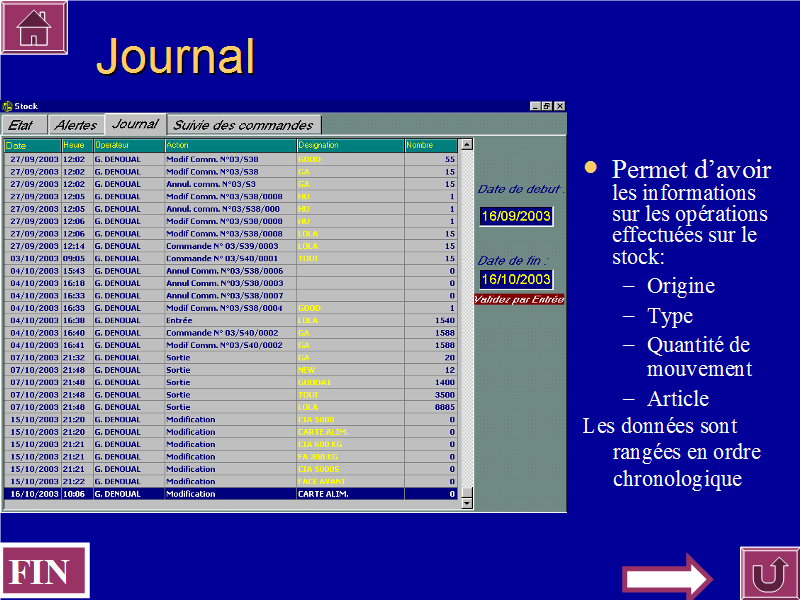Viewport: 800px width, 600px height.
Task: Minimize the Stock window
Action: click(x=535, y=106)
